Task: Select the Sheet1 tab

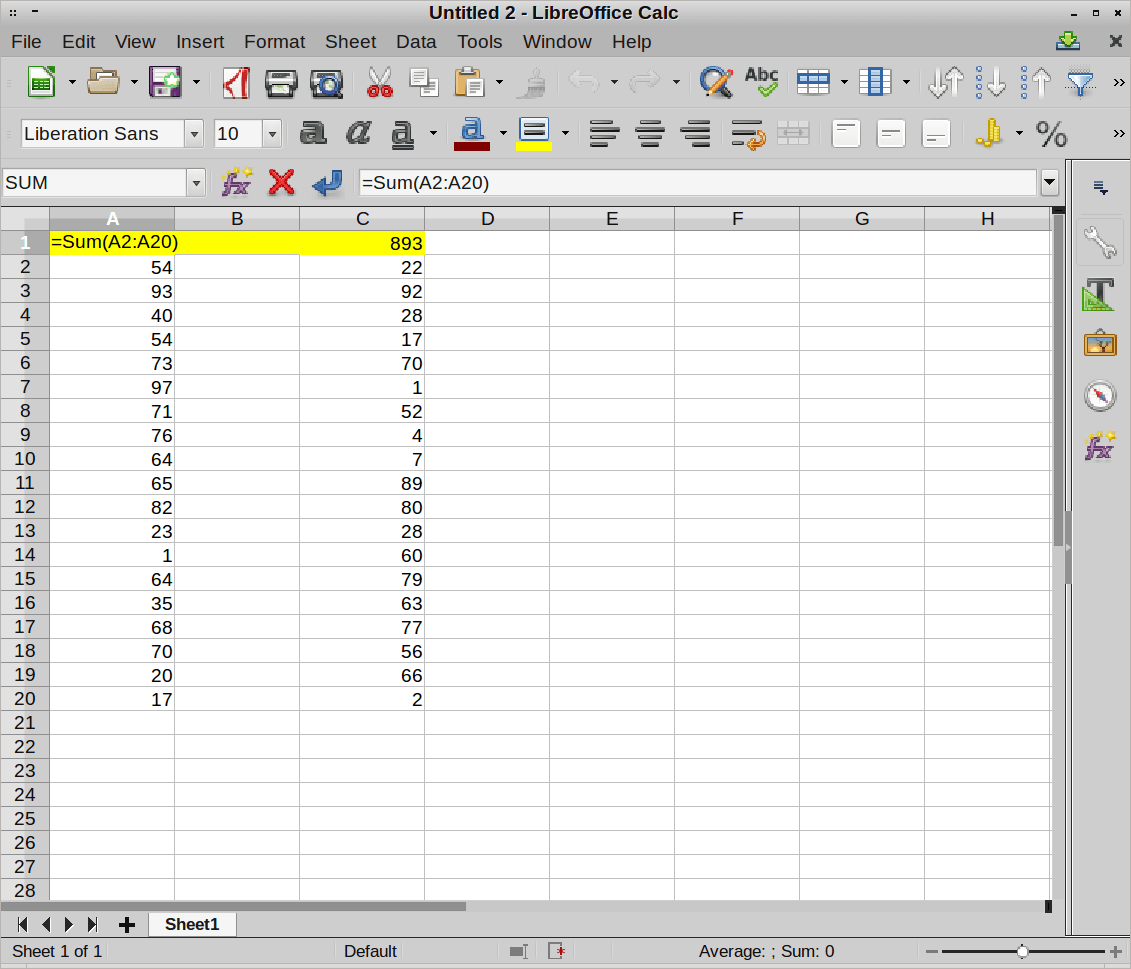Action: 192,924
